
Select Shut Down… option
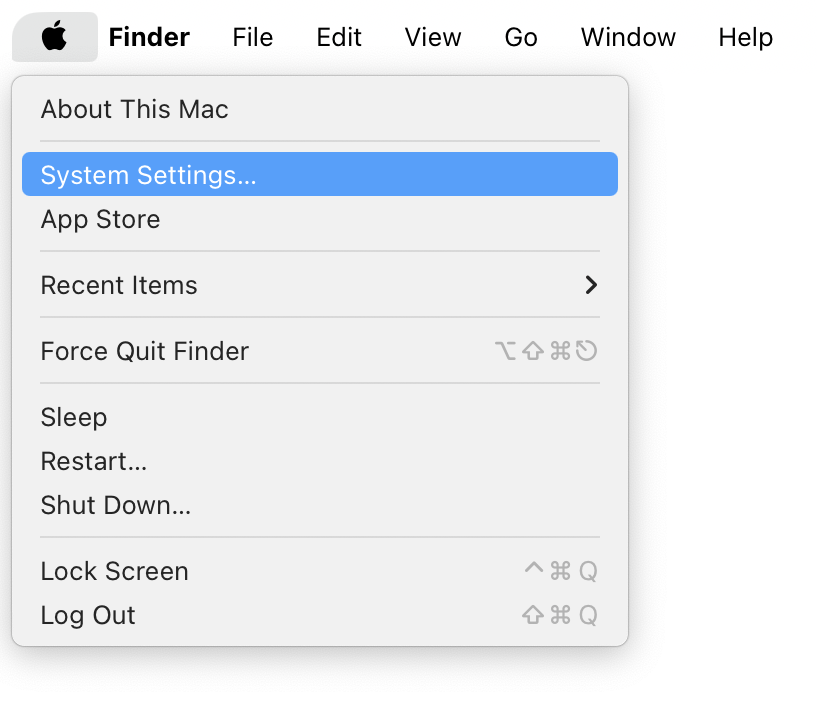click(x=115, y=505)
